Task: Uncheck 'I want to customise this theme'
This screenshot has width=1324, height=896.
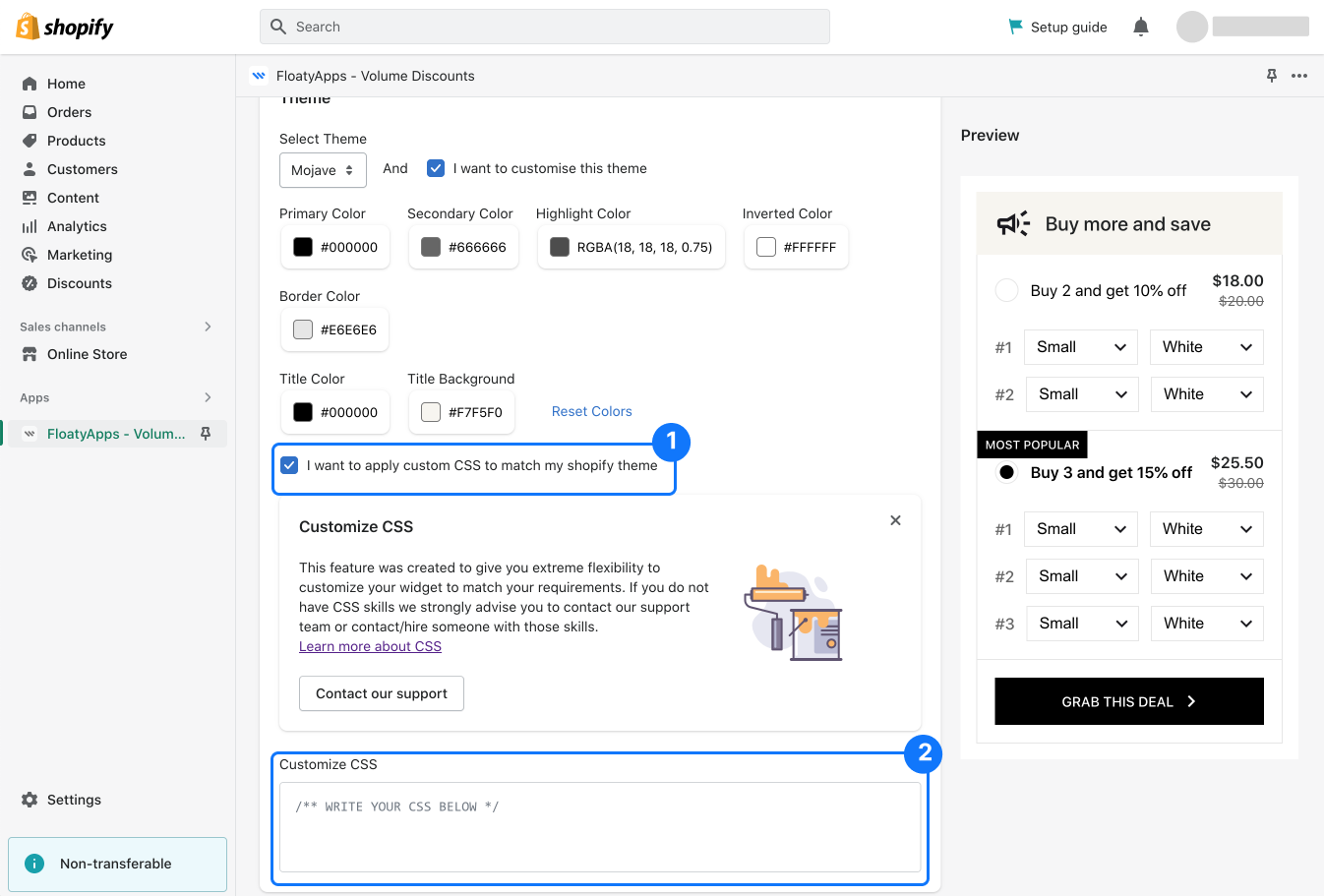Action: point(436,168)
